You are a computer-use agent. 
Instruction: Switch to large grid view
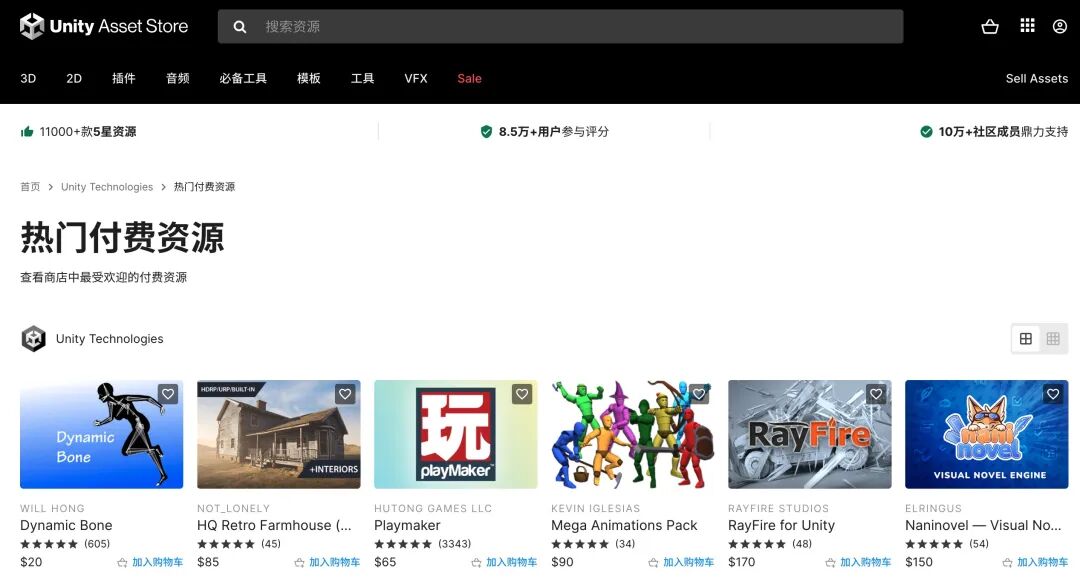pos(1026,338)
